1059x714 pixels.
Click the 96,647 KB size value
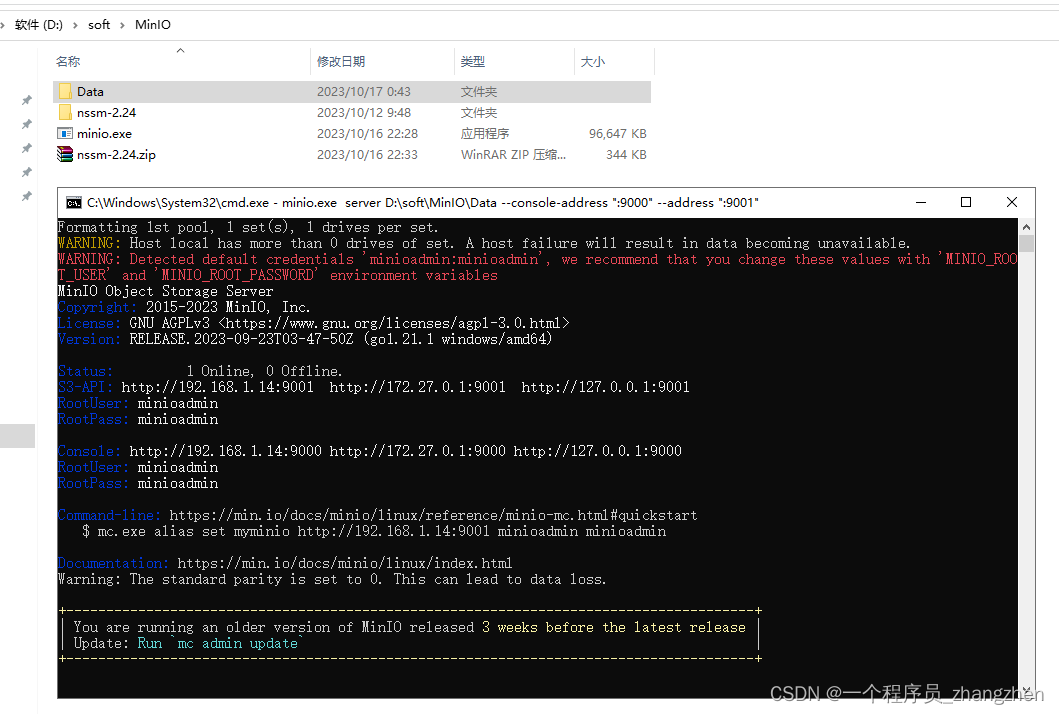[x=617, y=134]
